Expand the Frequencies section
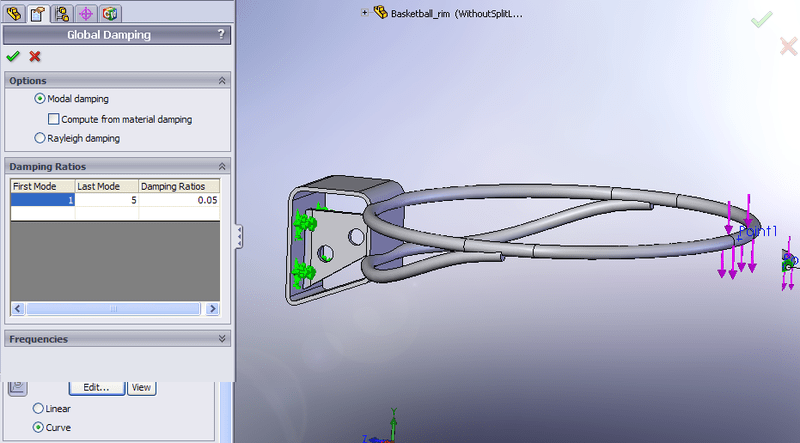The height and width of the screenshot is (443, 800). (x=221, y=339)
